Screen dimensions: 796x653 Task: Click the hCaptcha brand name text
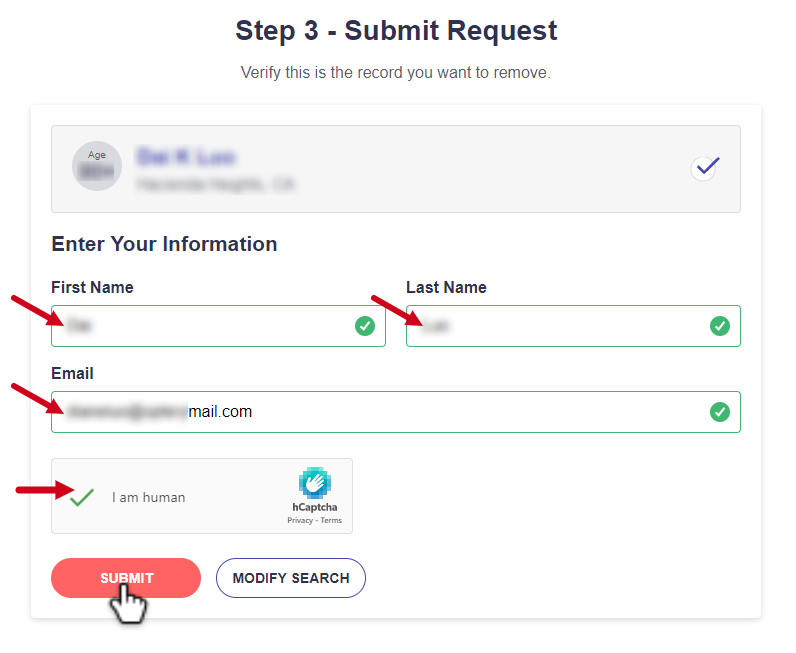point(315,507)
